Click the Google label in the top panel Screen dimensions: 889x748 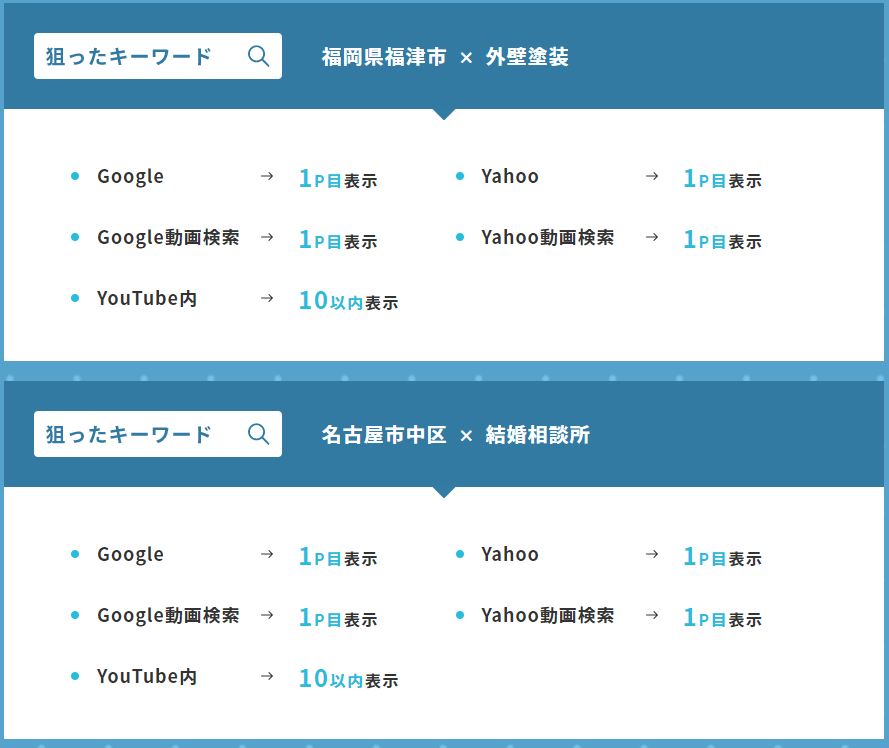[130, 177]
